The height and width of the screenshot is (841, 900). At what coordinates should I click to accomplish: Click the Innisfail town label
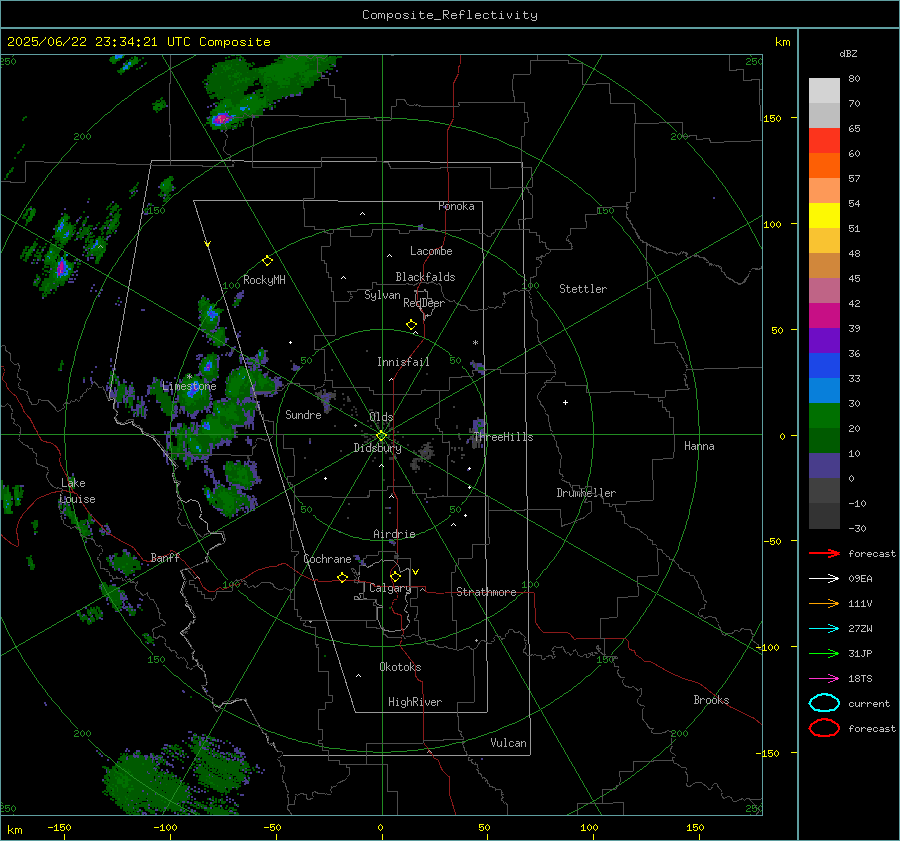pos(403,362)
